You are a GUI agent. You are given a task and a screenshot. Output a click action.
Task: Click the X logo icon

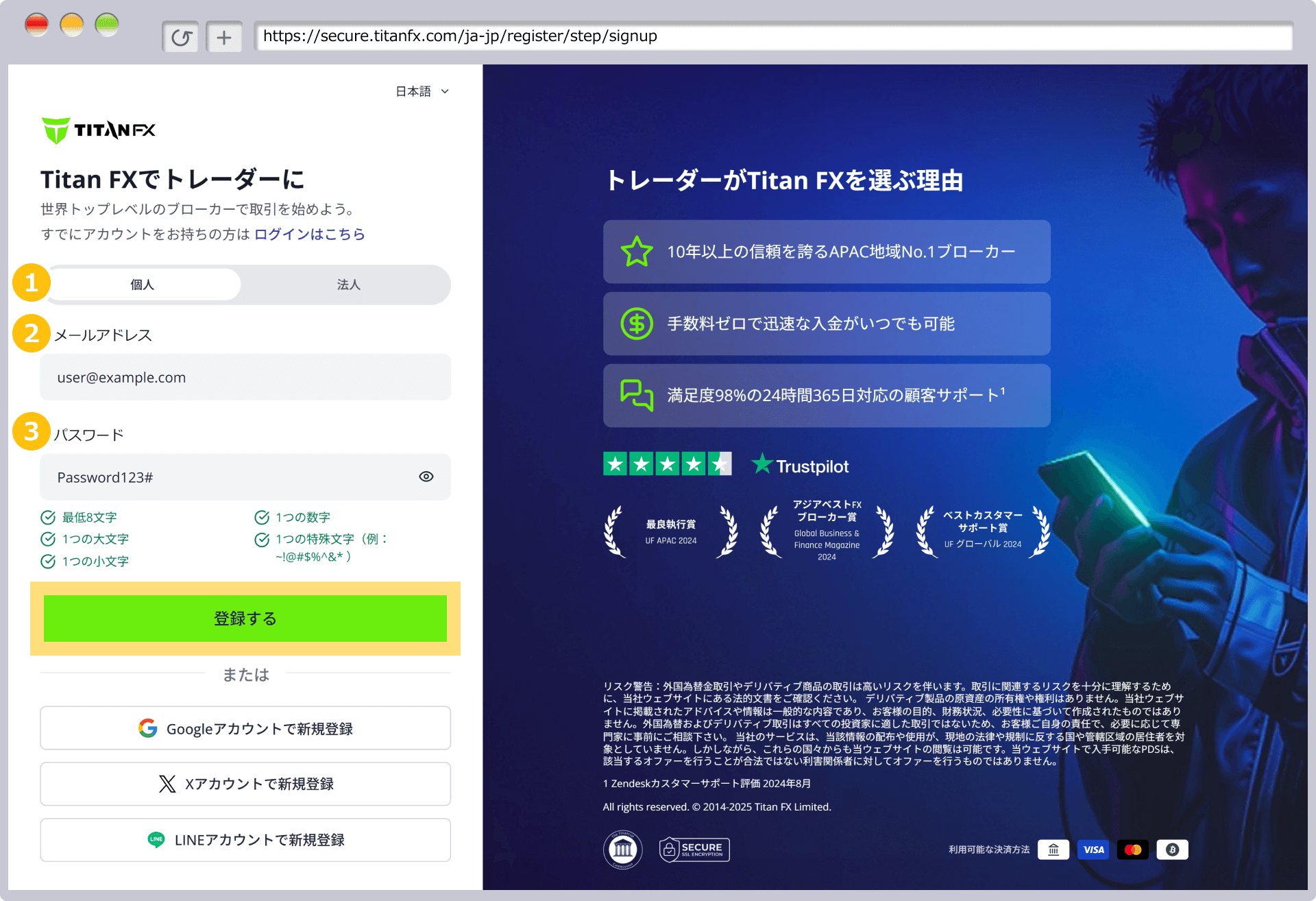(167, 784)
